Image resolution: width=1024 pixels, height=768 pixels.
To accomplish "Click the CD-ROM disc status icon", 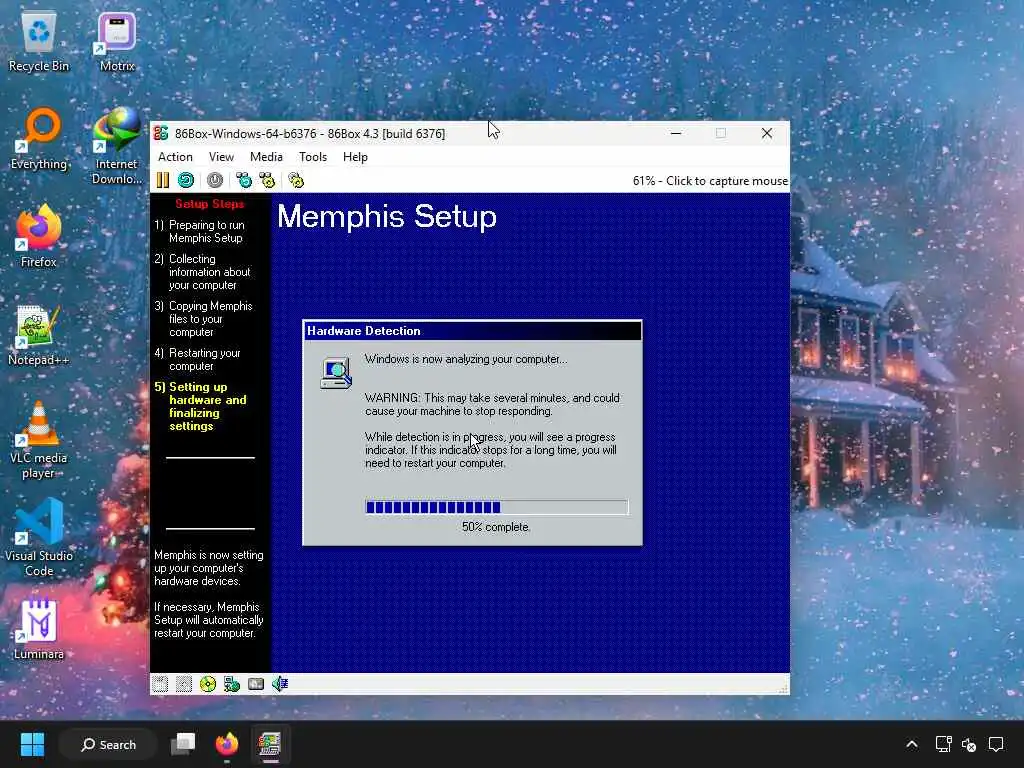I will pyautogui.click(x=208, y=684).
